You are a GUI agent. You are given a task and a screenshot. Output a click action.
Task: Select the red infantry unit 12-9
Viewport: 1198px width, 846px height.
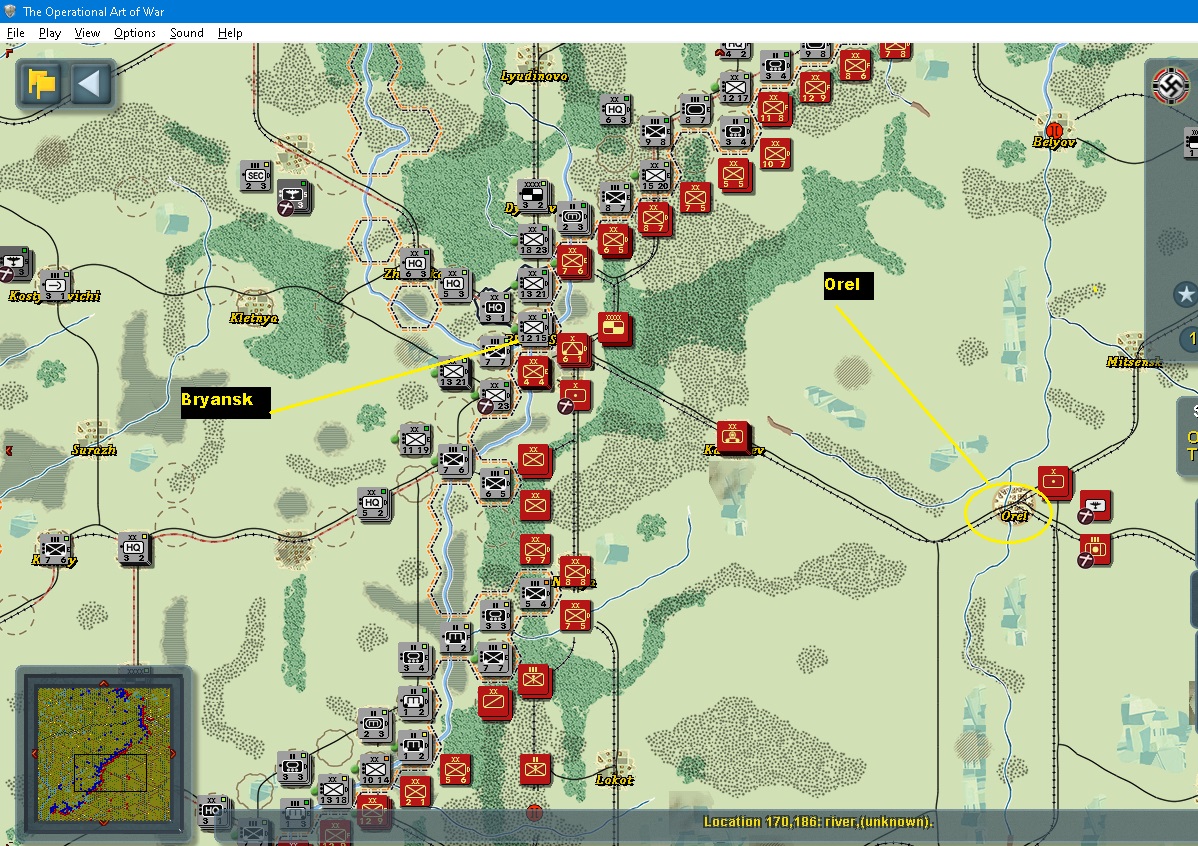[x=814, y=87]
